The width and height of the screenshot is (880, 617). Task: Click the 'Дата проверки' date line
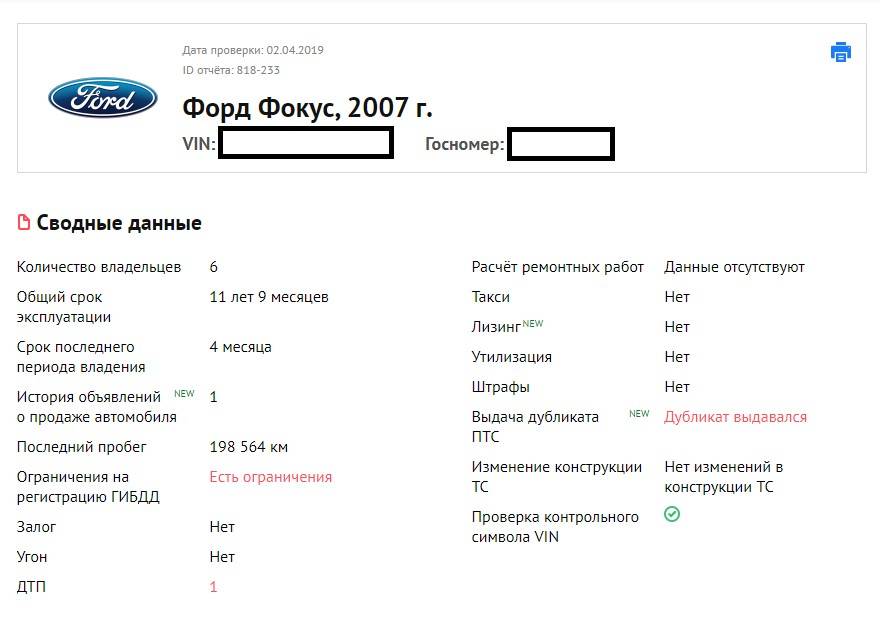[253, 50]
